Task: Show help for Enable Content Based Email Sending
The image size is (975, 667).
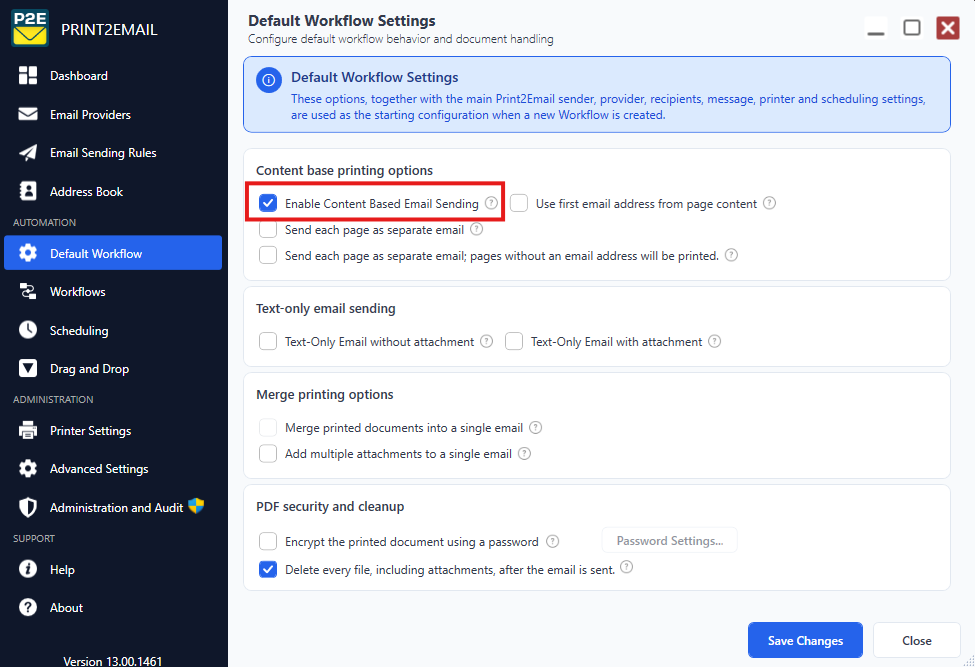Action: [x=491, y=203]
